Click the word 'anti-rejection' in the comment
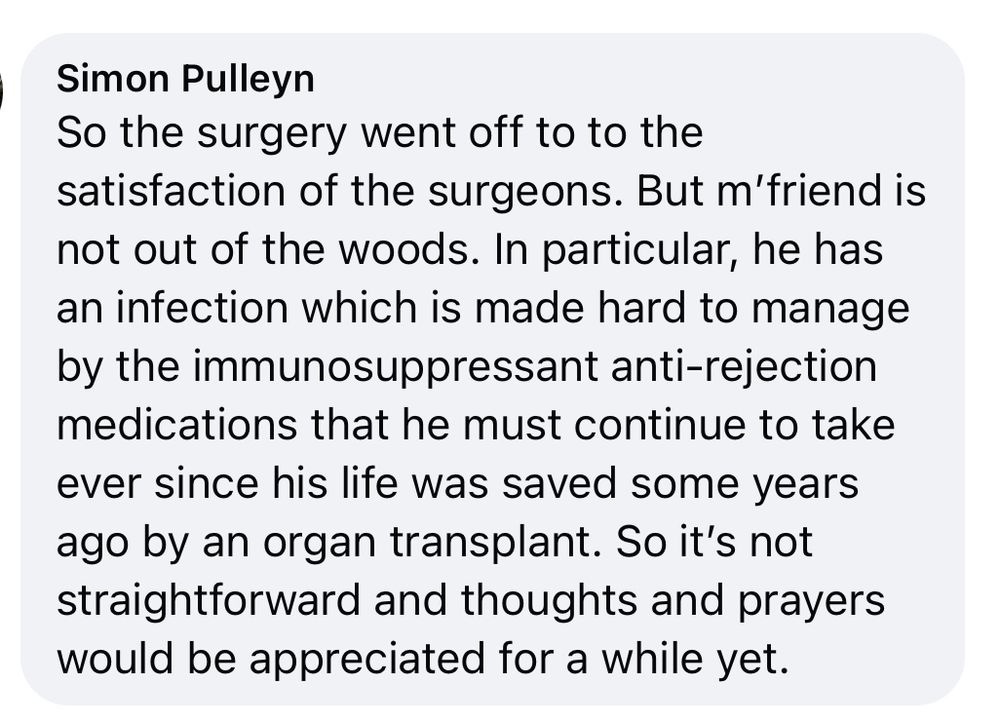 pos(744,369)
